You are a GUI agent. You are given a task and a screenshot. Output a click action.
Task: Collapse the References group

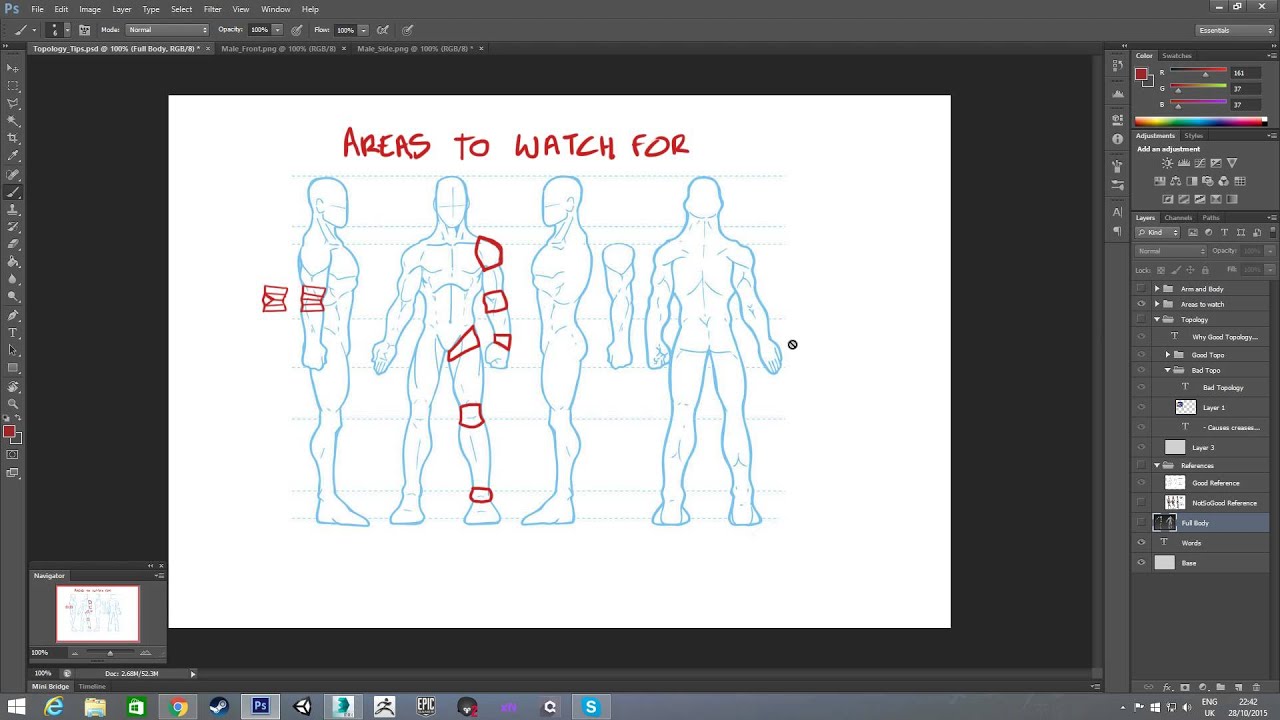1157,466
